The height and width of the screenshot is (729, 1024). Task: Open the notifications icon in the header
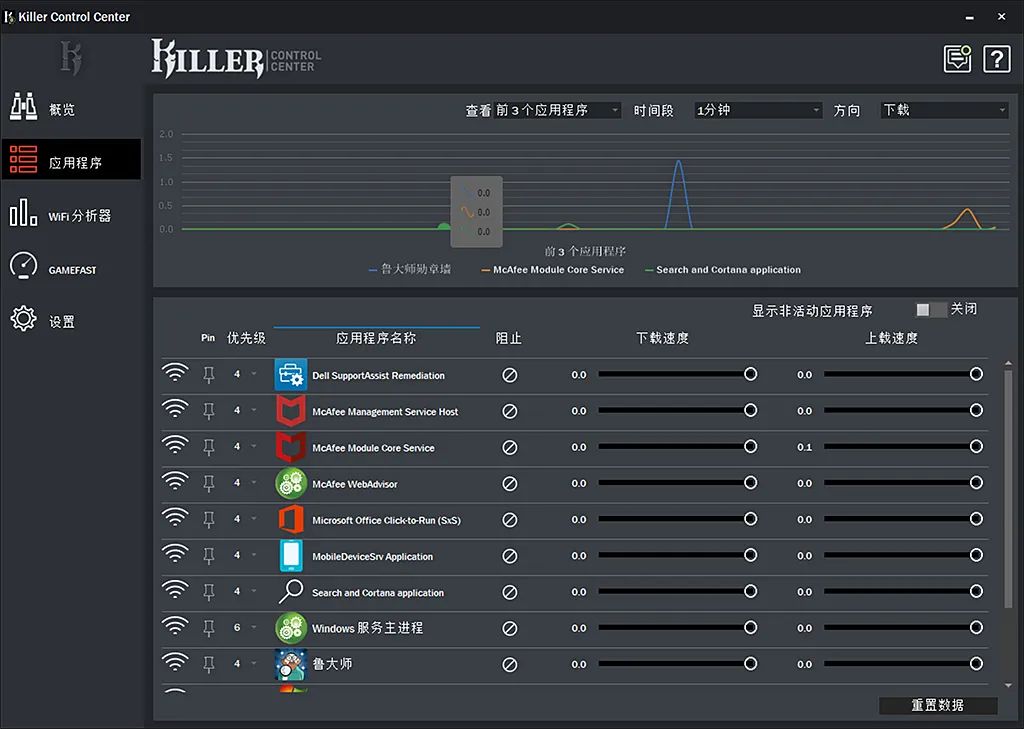pyautogui.click(x=957, y=59)
